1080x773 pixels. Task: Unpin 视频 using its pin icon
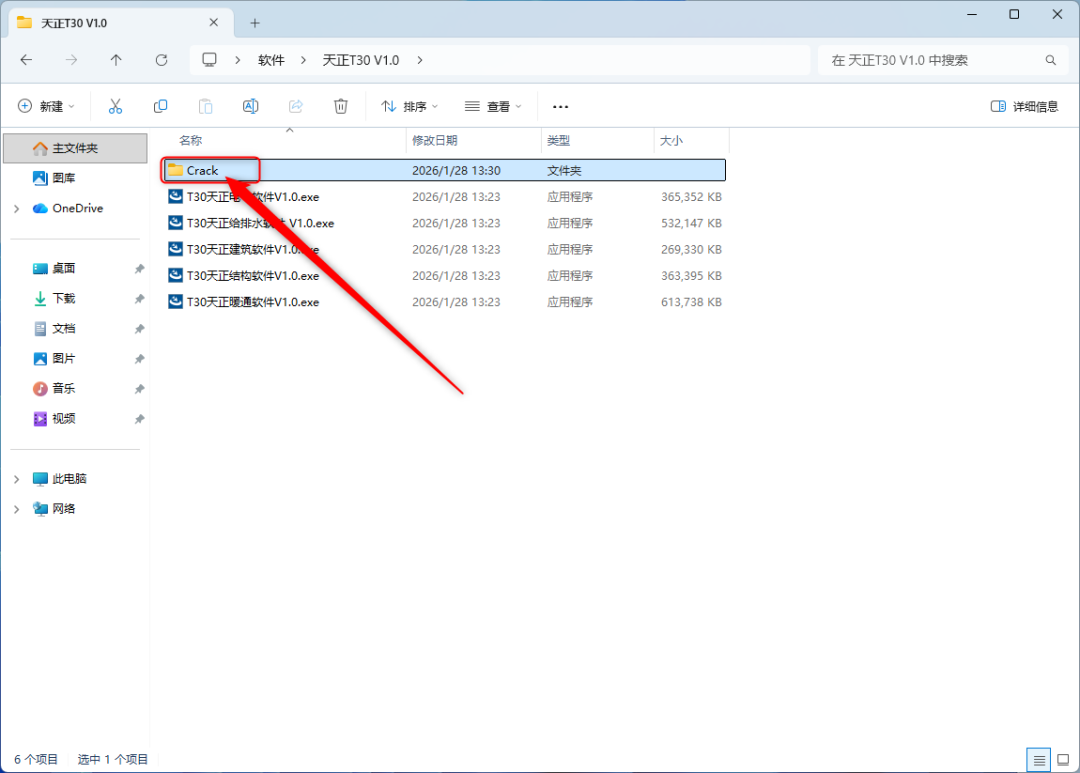coord(139,420)
